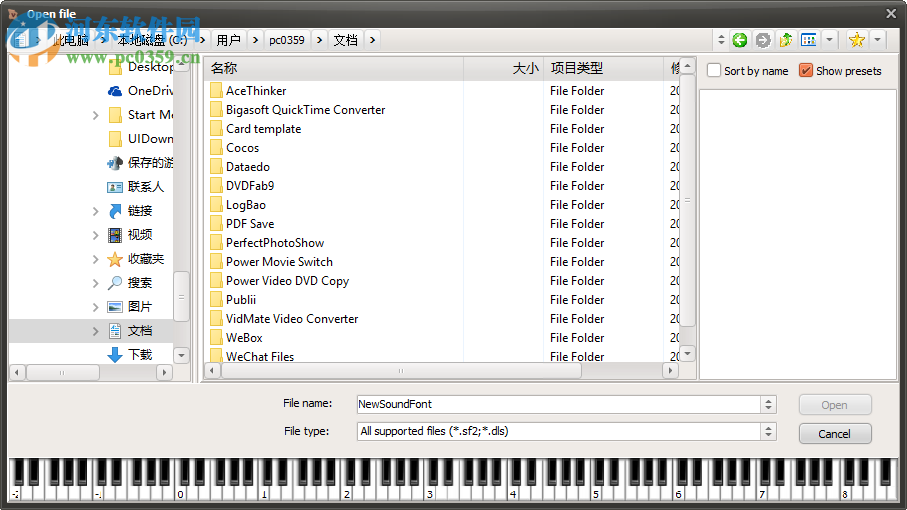Open the favorites dropdown arrow
907x510 pixels.
pyautogui.click(x=877, y=40)
